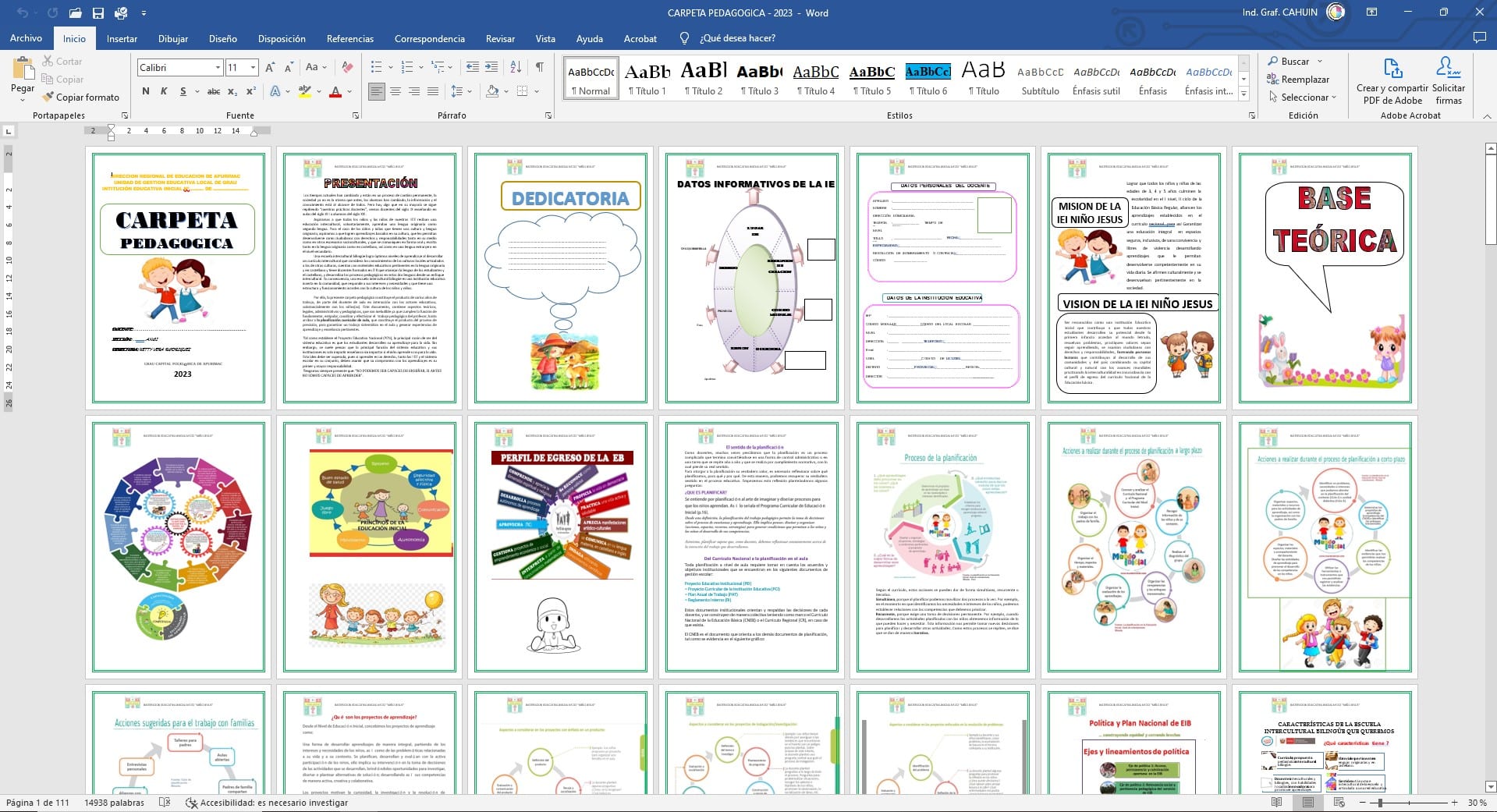Click Crear y compartir PDF de Adobe
Viewport: 1497px width, 812px height.
point(1392,80)
